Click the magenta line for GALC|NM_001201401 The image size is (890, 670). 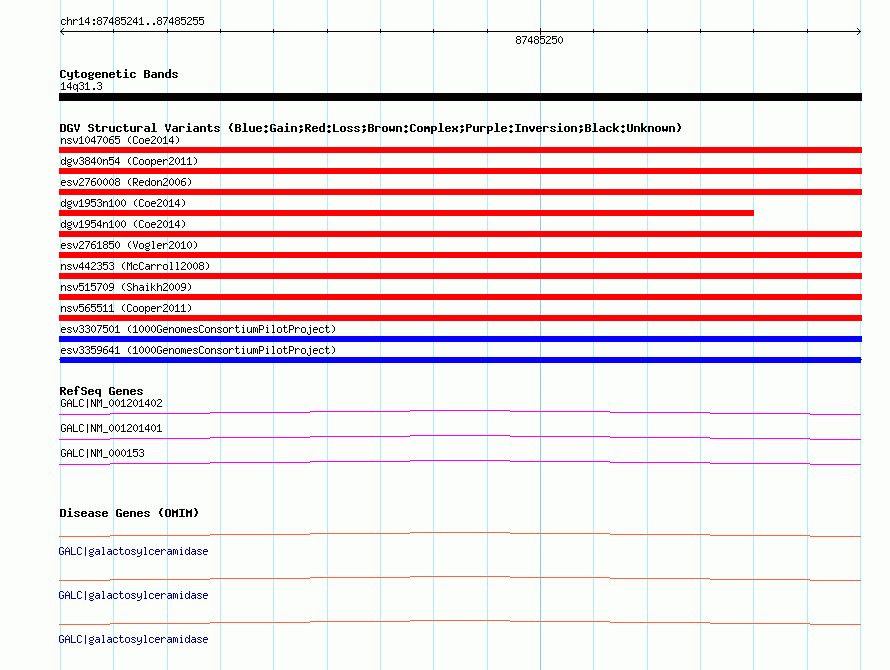click(460, 437)
